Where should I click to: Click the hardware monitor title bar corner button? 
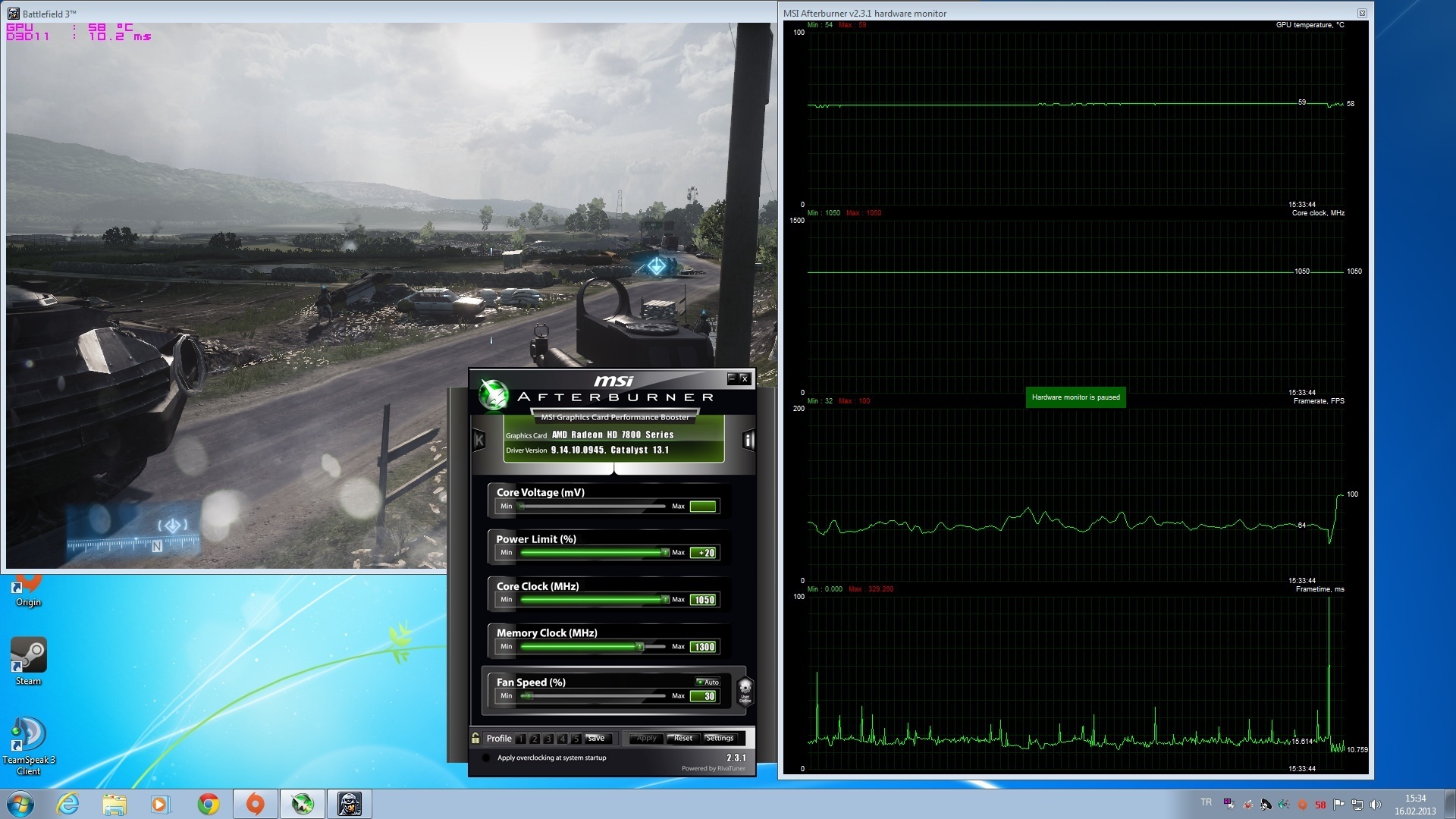[x=1362, y=13]
